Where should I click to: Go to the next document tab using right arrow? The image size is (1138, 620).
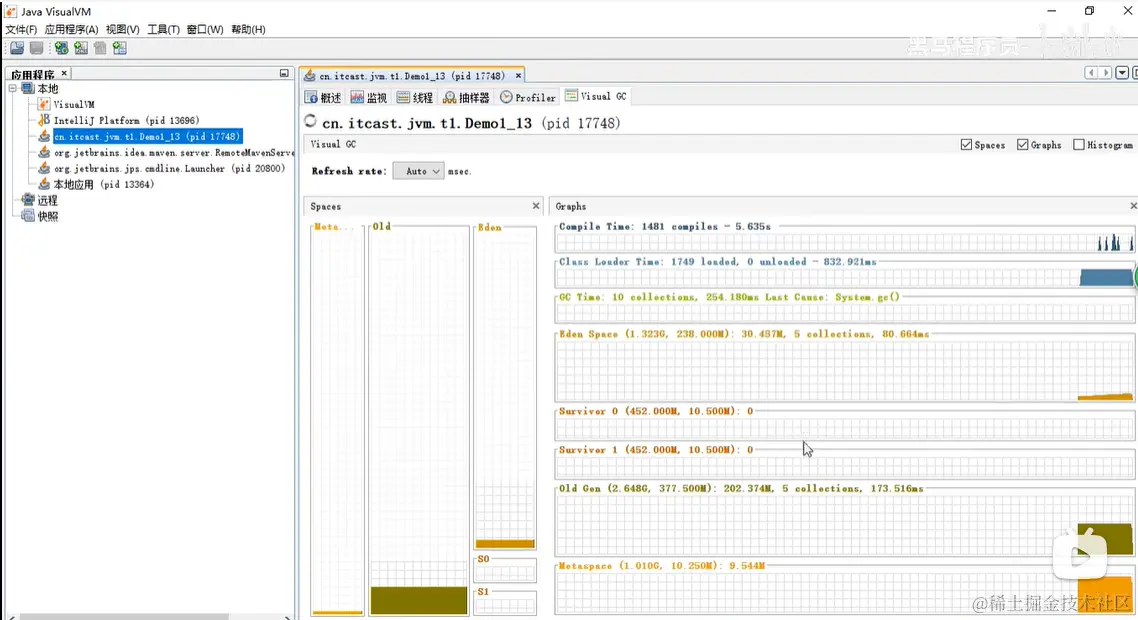1105,73
